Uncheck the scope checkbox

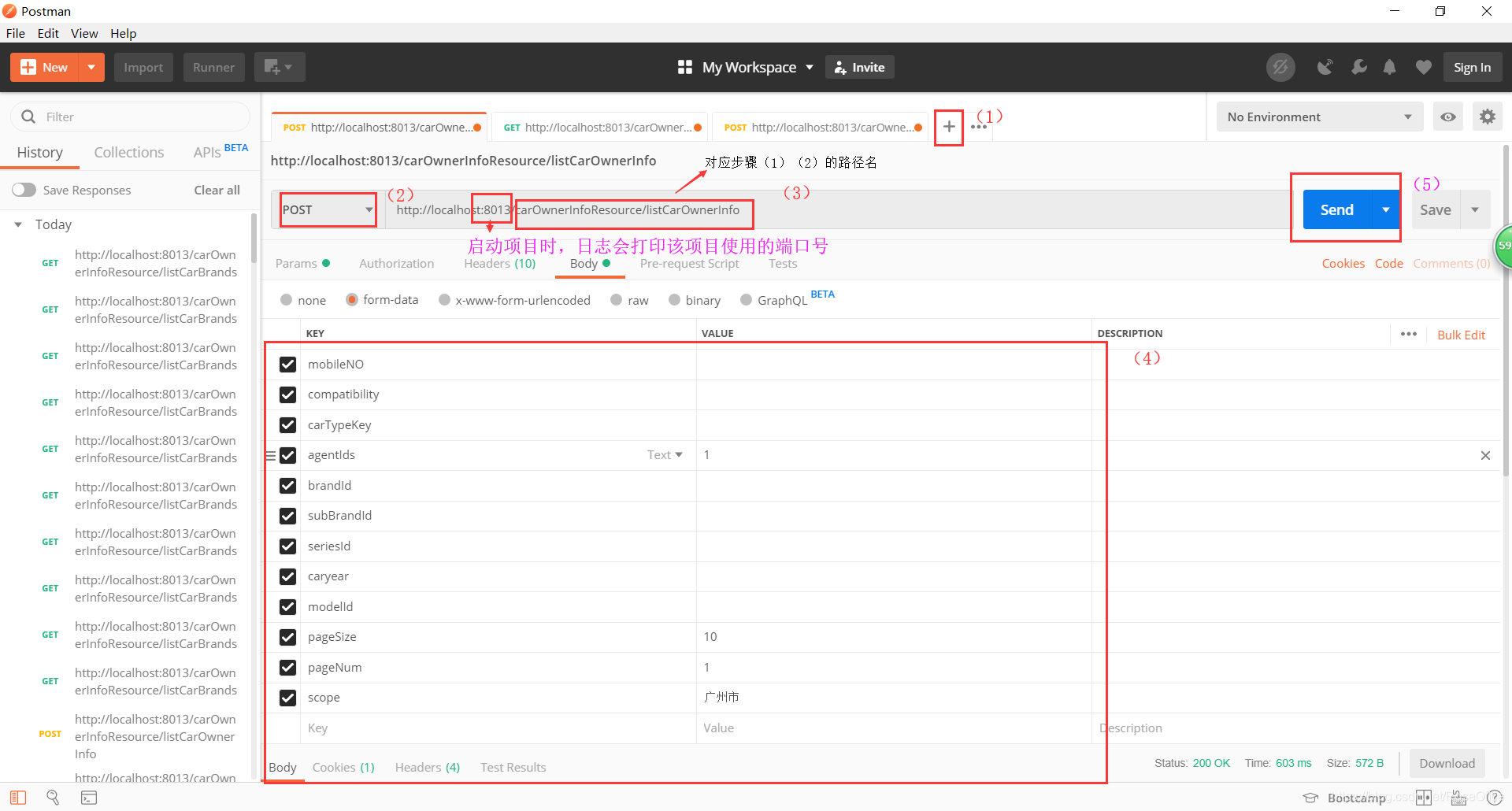(x=287, y=698)
